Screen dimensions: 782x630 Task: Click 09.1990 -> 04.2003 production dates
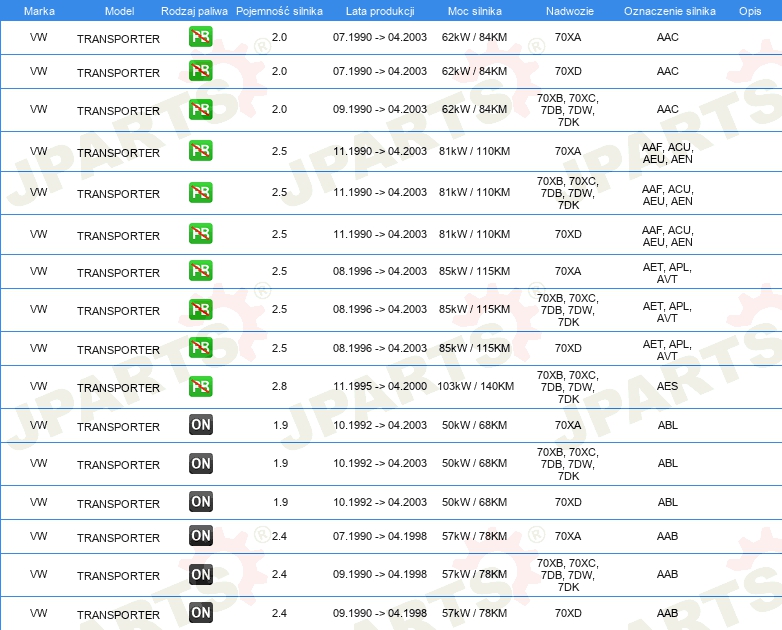(x=380, y=109)
